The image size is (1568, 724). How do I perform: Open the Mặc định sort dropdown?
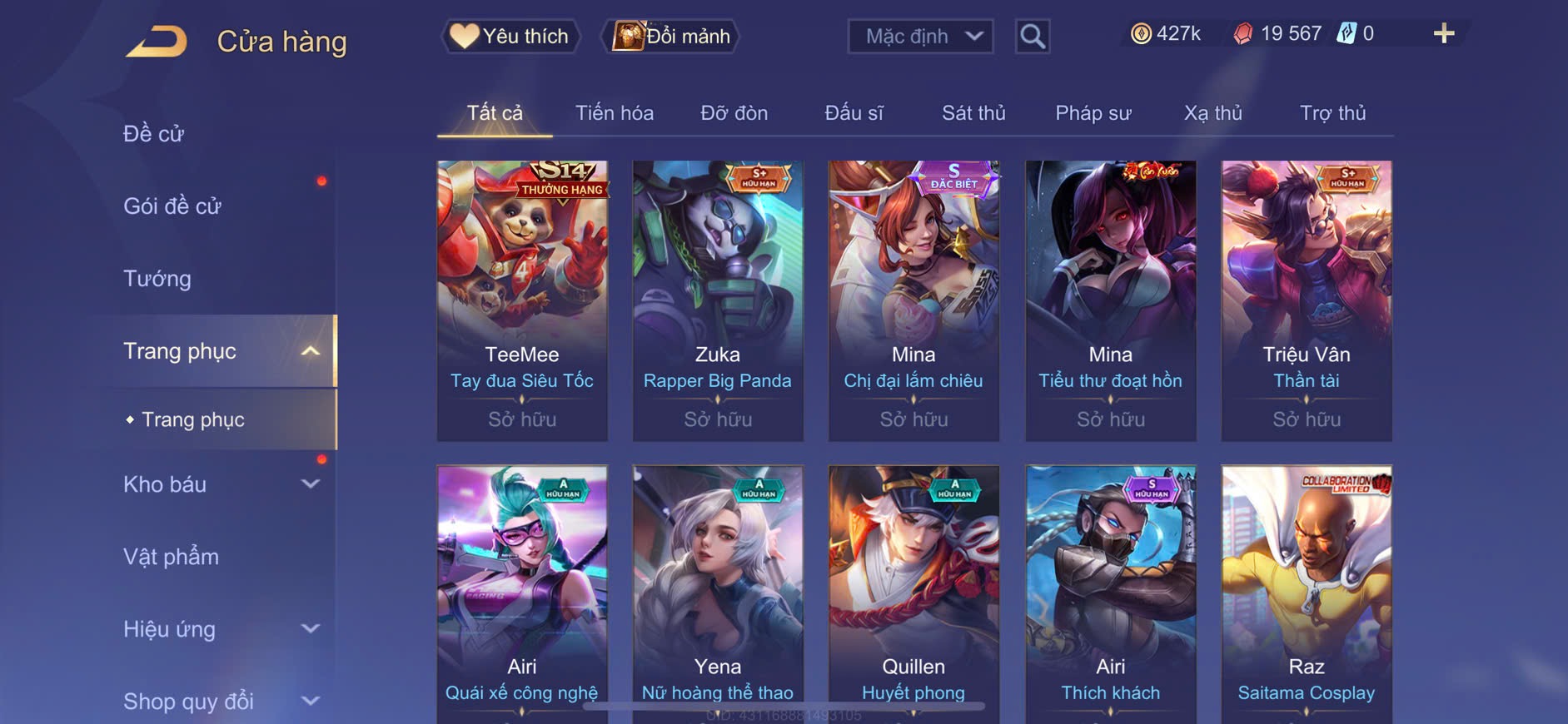pyautogui.click(x=920, y=37)
